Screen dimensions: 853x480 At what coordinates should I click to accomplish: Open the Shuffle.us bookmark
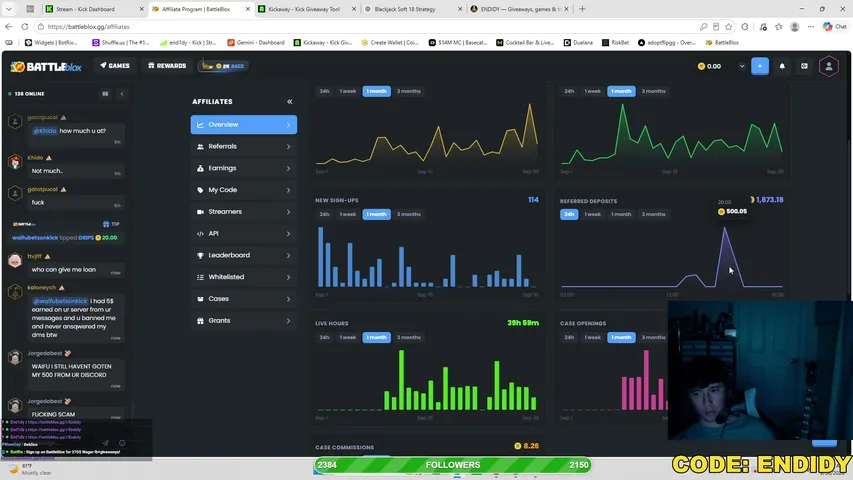120,42
